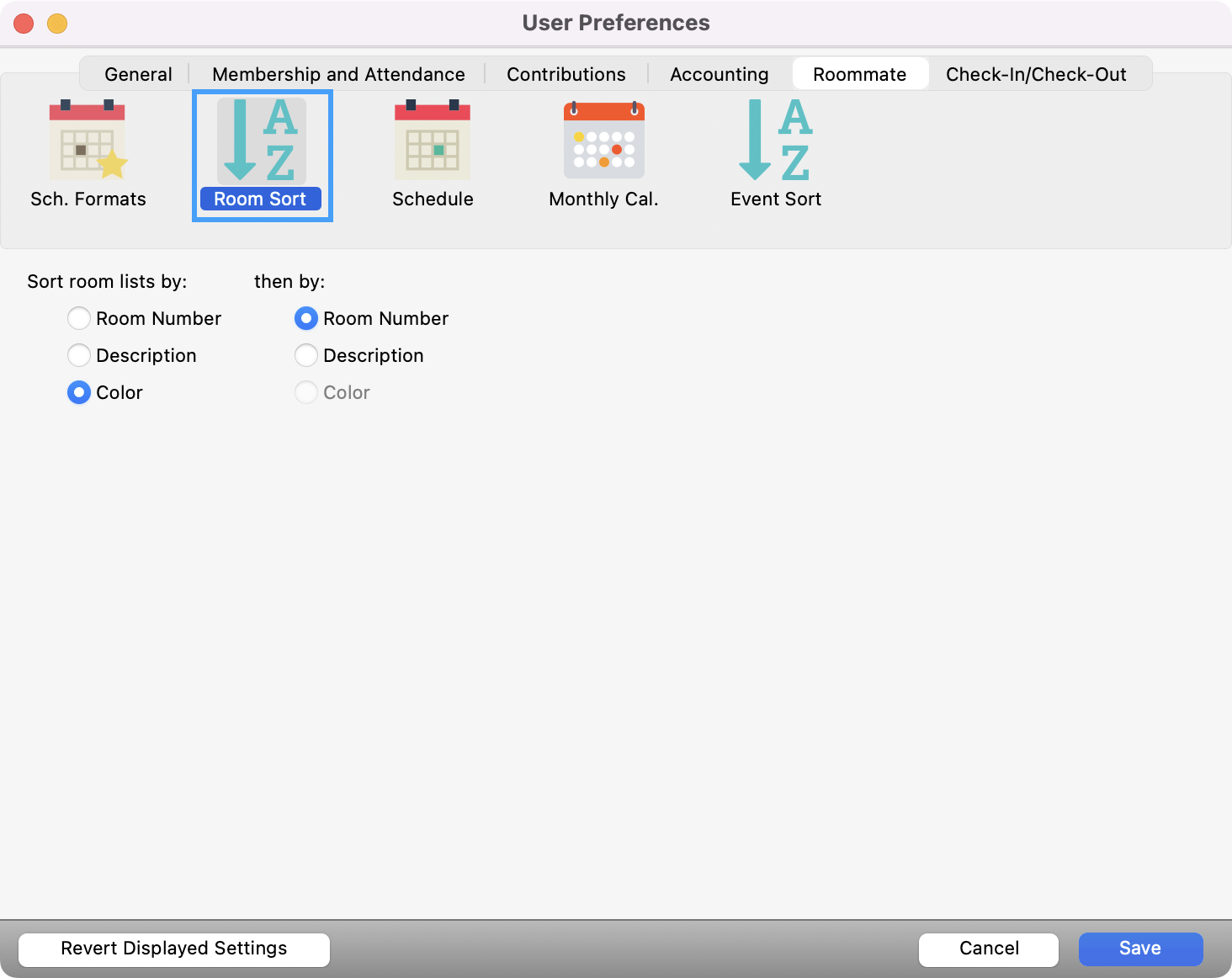Sort room lists by Room Number
The image size is (1232, 978).
click(x=79, y=318)
